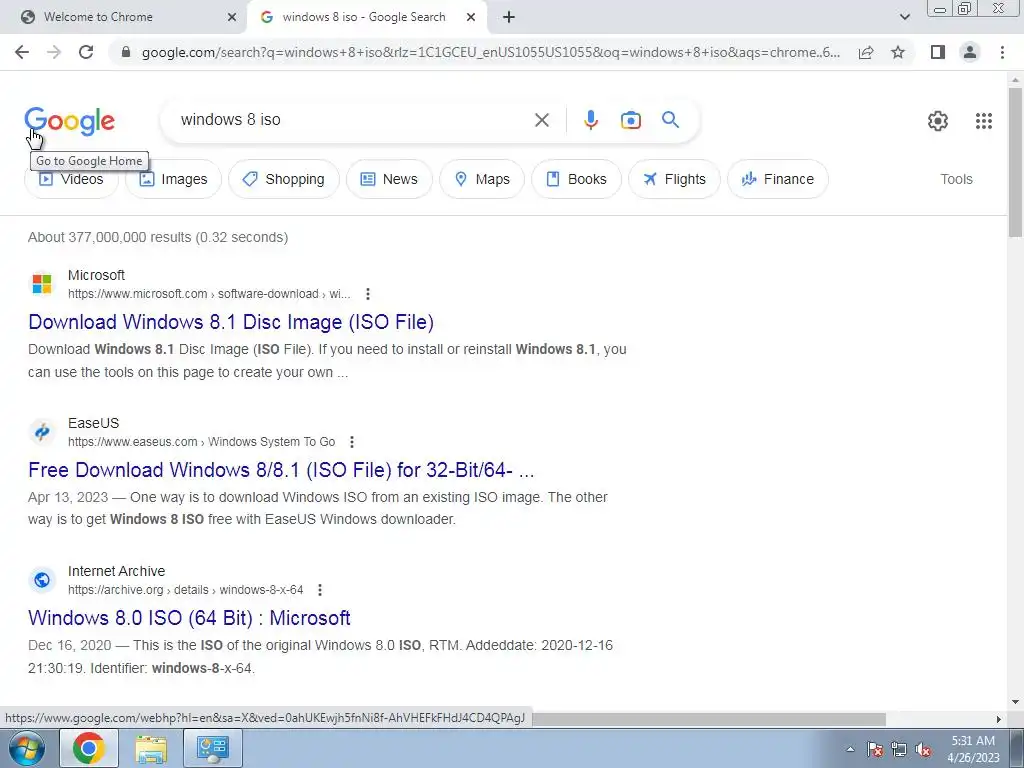This screenshot has height=768, width=1024.
Task: Click the browser forward arrow
Action: tap(54, 52)
